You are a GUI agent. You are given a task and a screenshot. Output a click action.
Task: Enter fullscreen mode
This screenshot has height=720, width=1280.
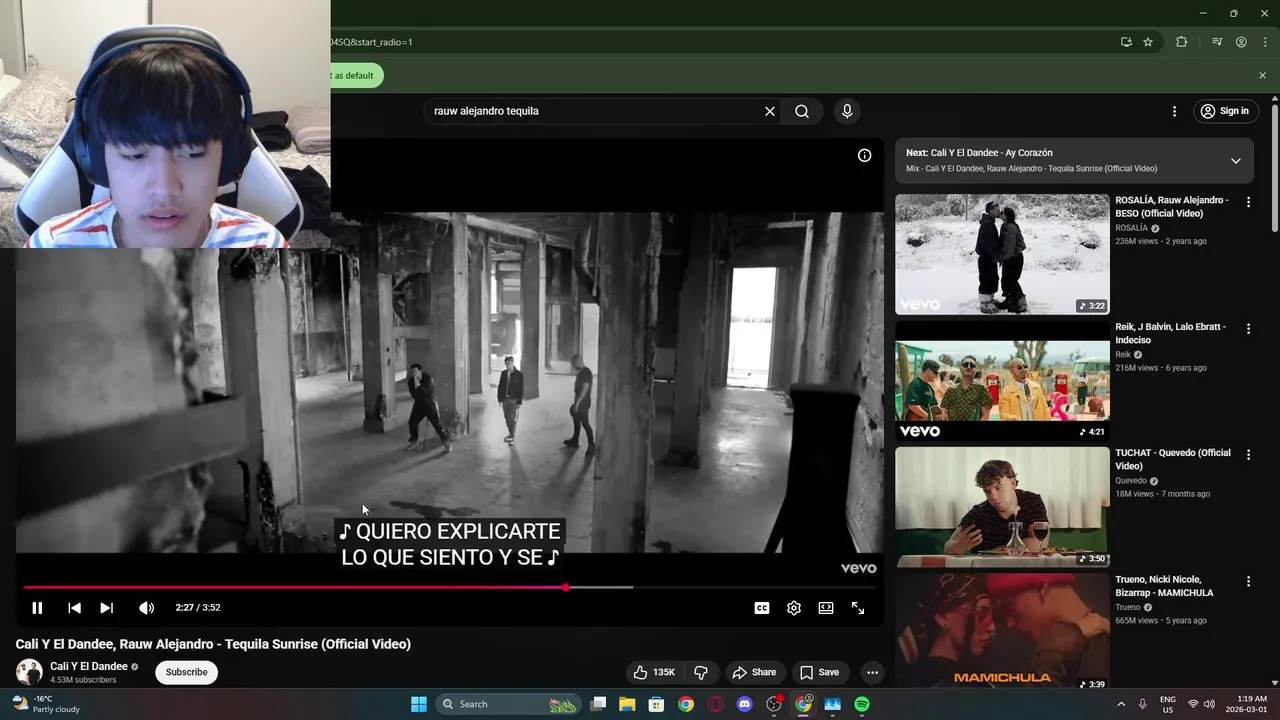click(x=858, y=608)
